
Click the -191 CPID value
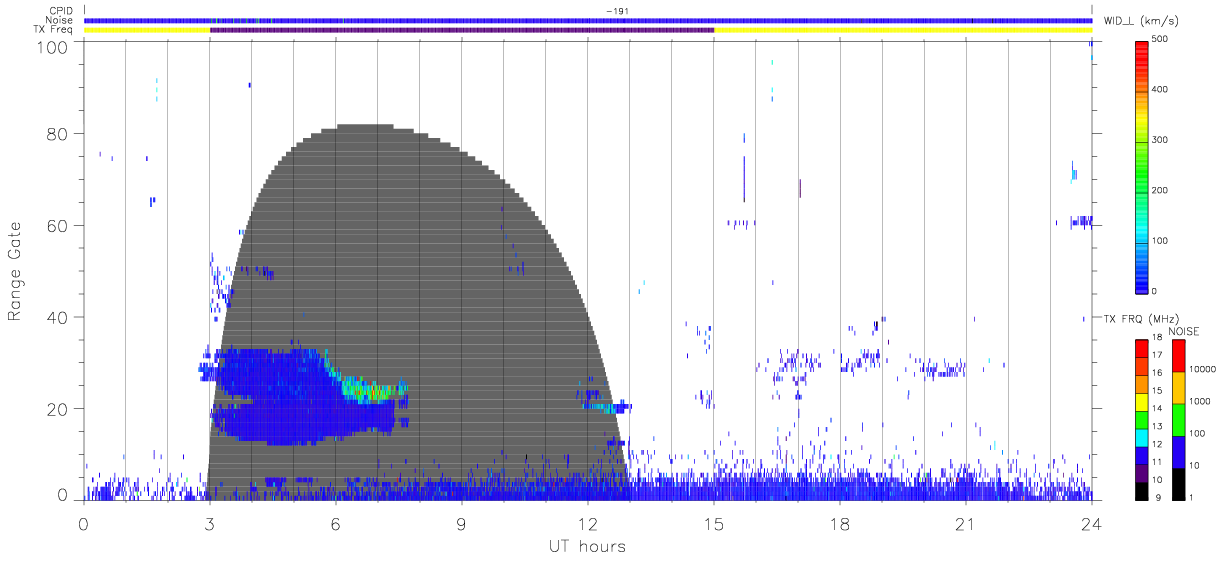(x=617, y=11)
